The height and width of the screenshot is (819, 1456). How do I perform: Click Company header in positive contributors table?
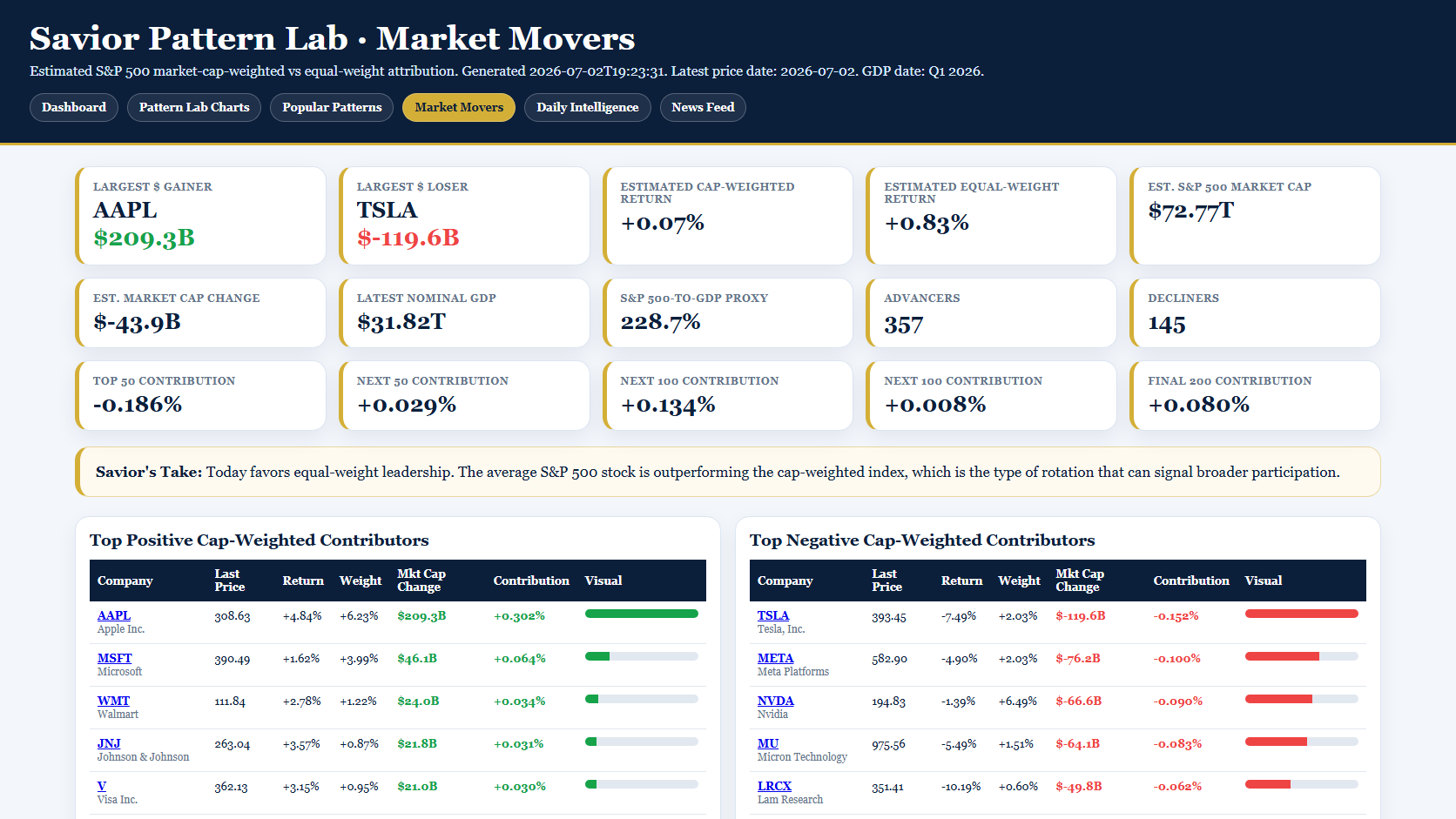coord(125,581)
